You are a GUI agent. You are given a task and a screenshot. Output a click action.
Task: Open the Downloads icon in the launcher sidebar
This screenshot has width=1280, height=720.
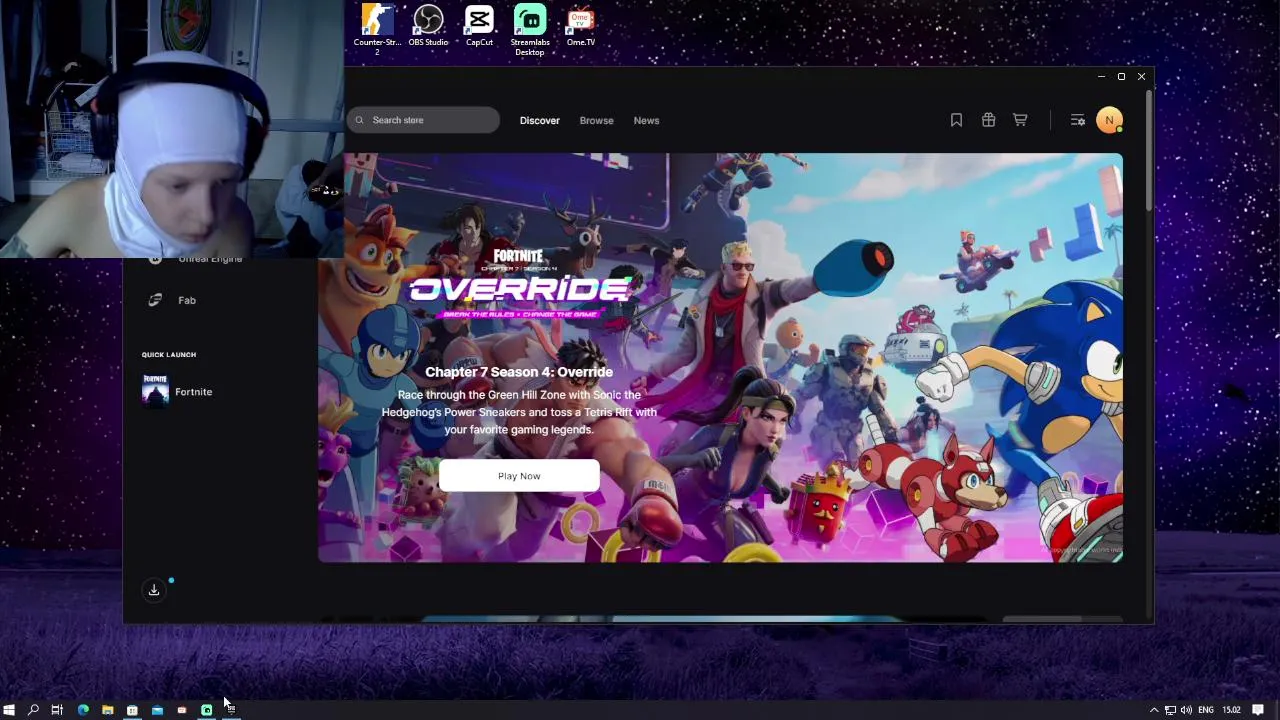click(154, 590)
